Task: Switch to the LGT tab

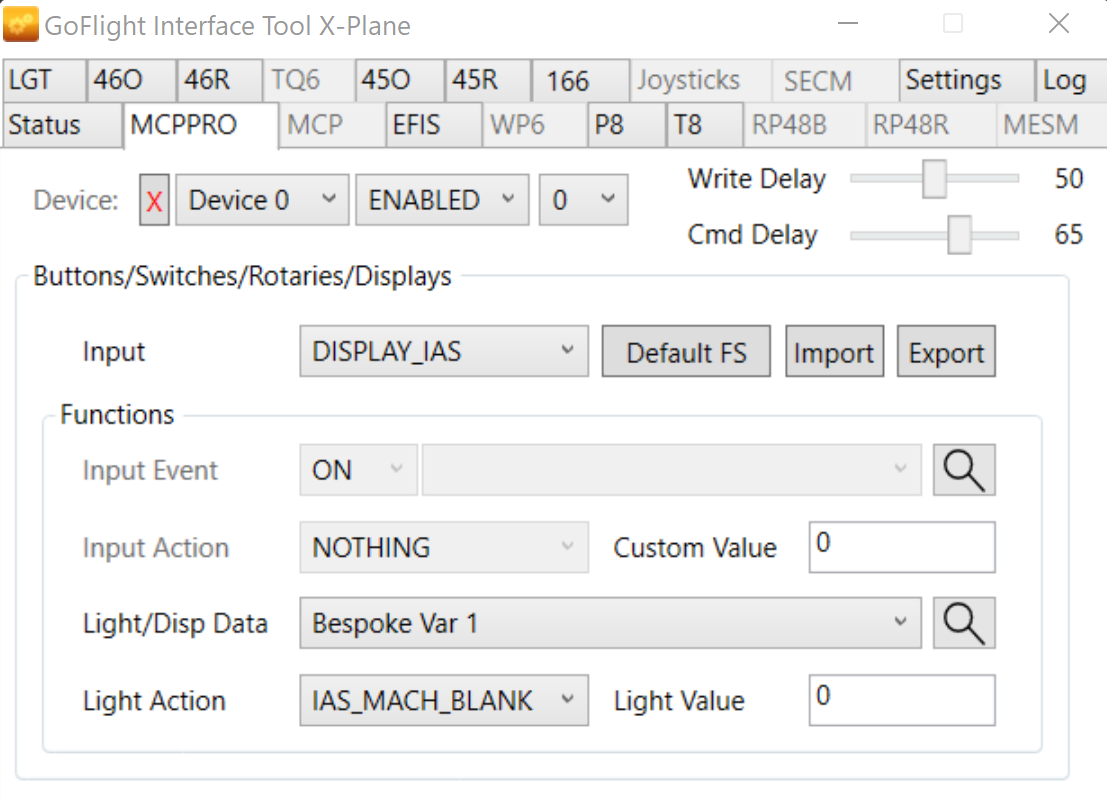Action: (44, 80)
